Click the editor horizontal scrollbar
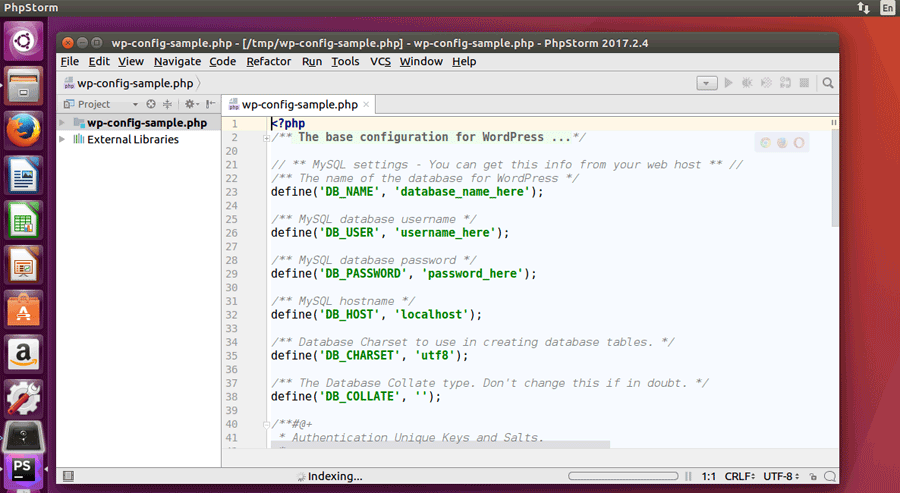Viewport: 900px width, 493px height. click(x=440, y=445)
